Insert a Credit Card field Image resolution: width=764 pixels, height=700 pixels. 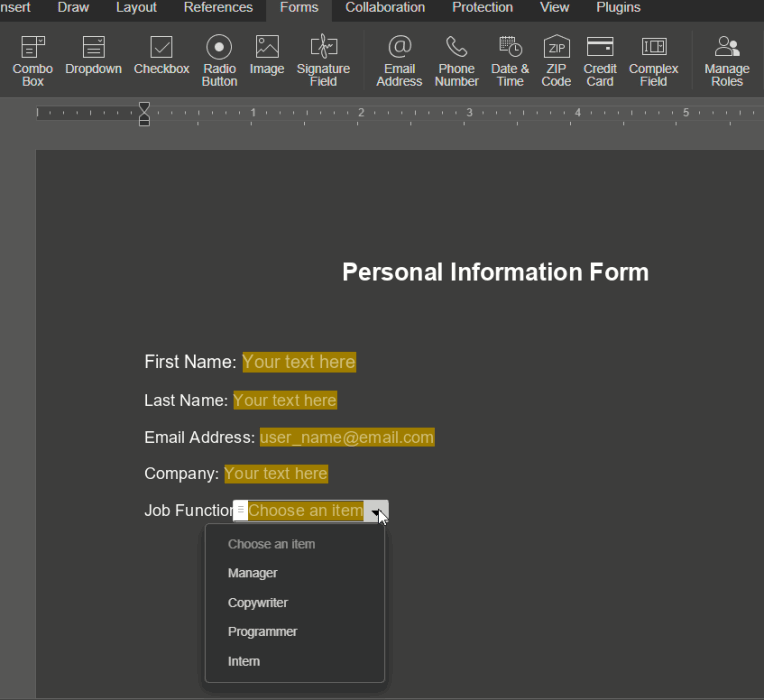(x=600, y=61)
